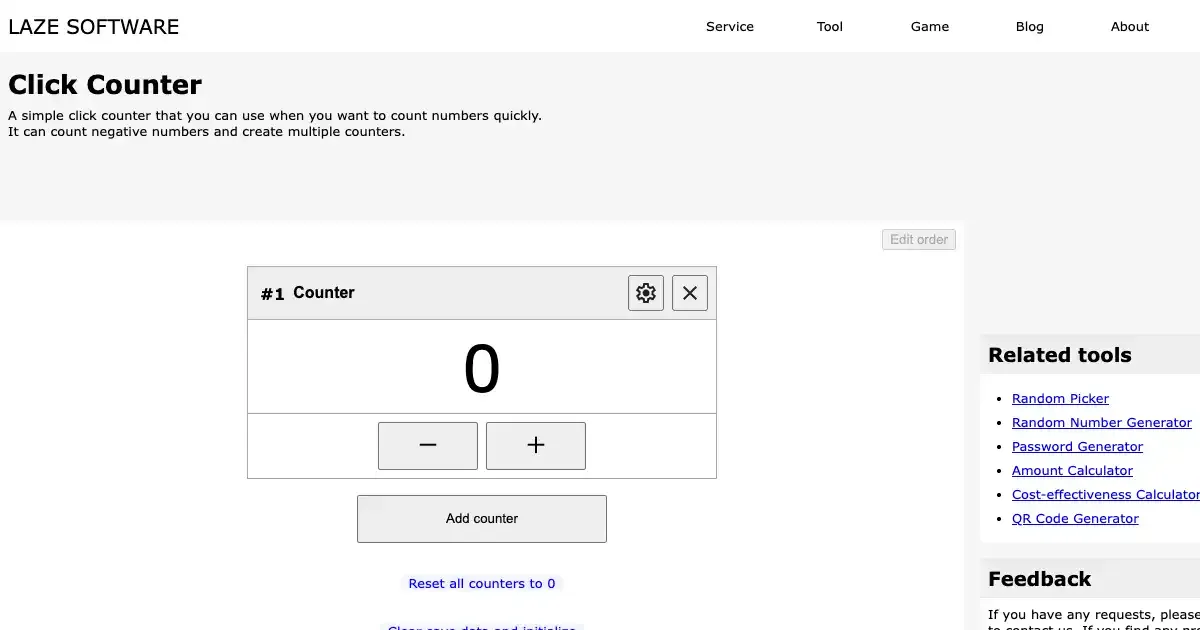
Task: Go to the Blog page
Action: (x=1030, y=27)
